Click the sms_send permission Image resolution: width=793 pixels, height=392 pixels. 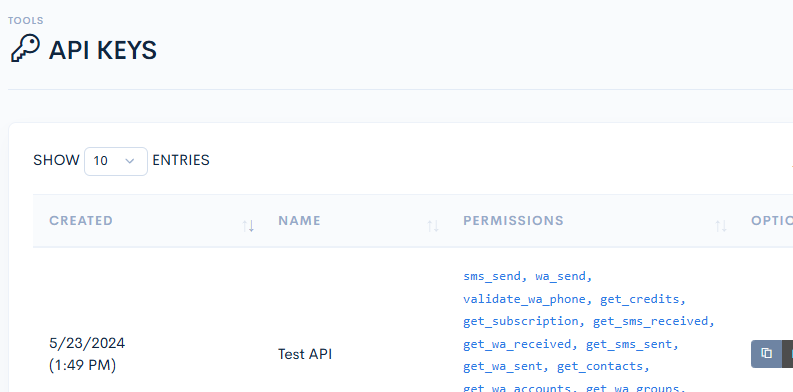(x=492, y=276)
